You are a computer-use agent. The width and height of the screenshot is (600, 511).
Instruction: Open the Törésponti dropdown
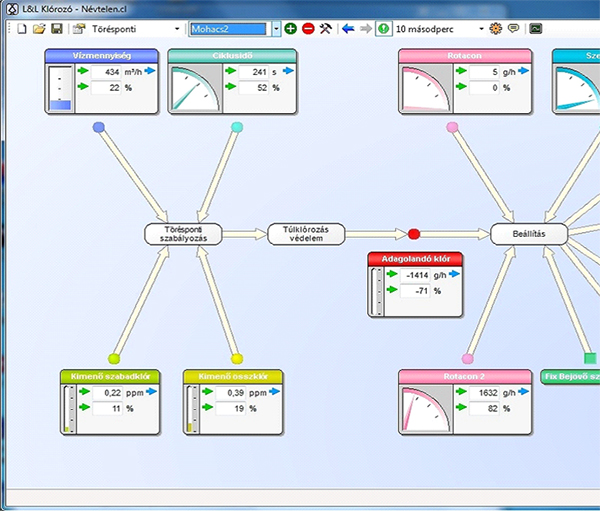177,29
